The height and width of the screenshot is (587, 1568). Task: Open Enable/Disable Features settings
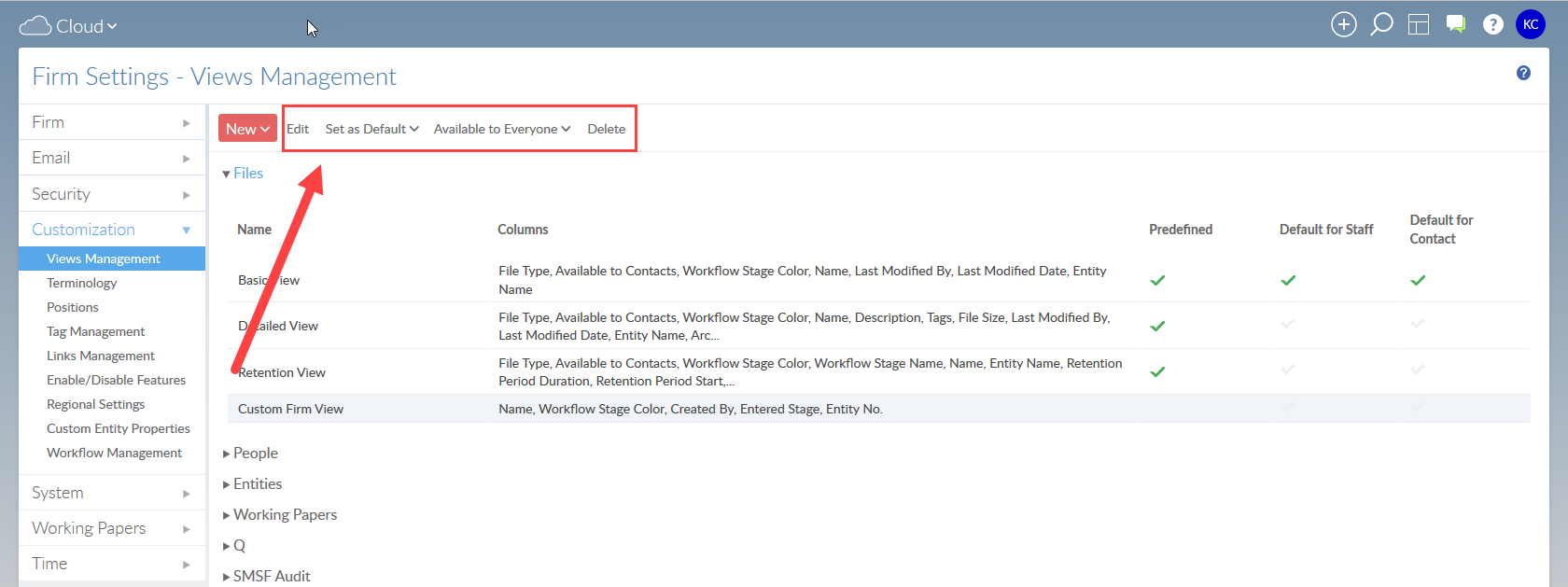click(x=117, y=380)
